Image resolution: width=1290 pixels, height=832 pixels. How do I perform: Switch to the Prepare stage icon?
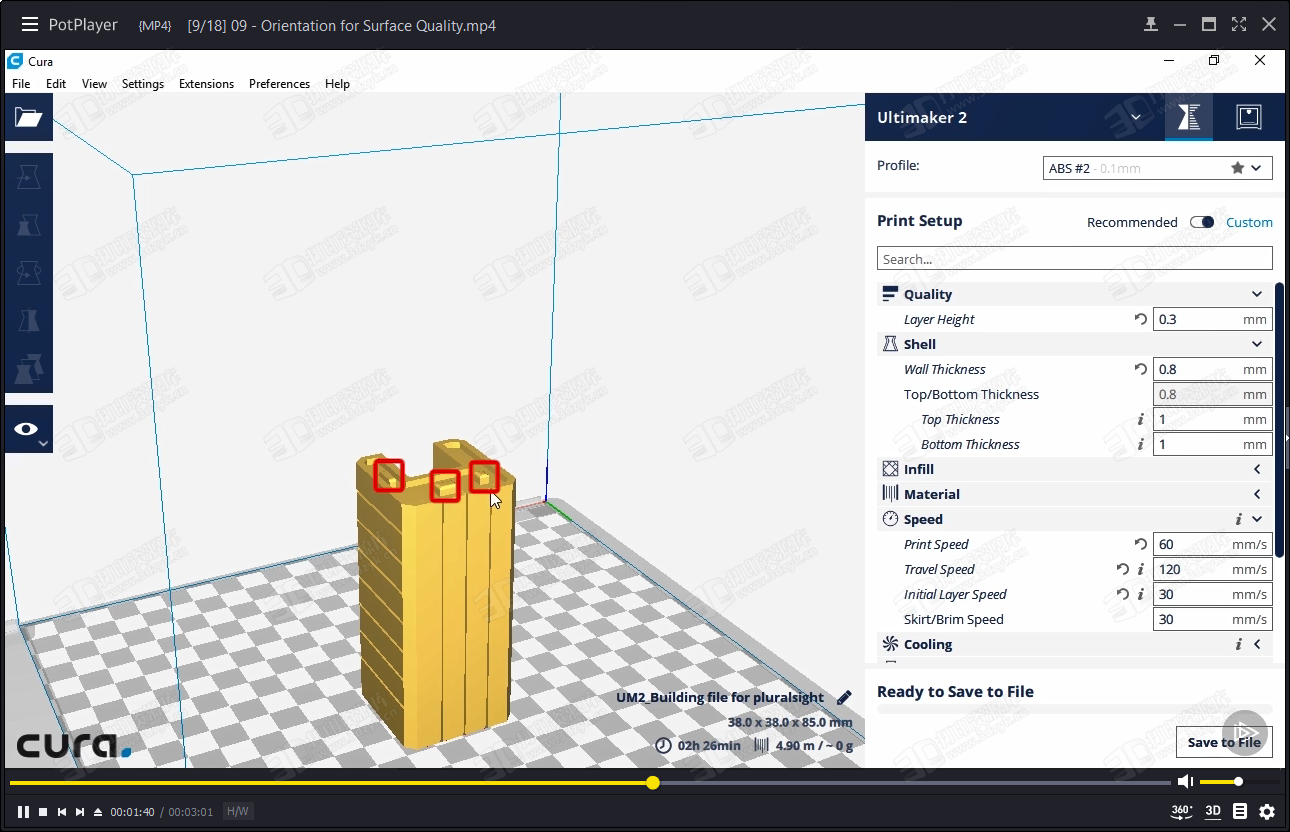click(x=1189, y=117)
